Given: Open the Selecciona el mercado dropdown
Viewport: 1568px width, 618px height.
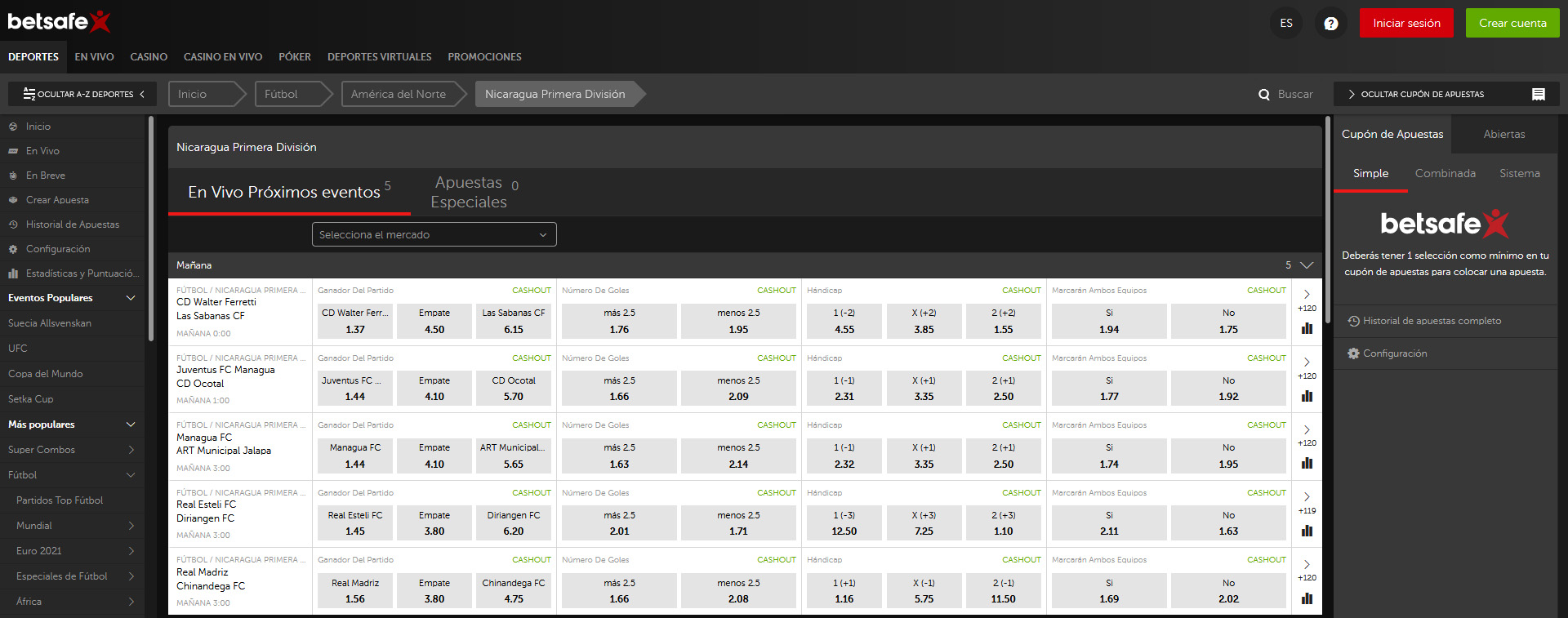Looking at the screenshot, I should [x=434, y=234].
